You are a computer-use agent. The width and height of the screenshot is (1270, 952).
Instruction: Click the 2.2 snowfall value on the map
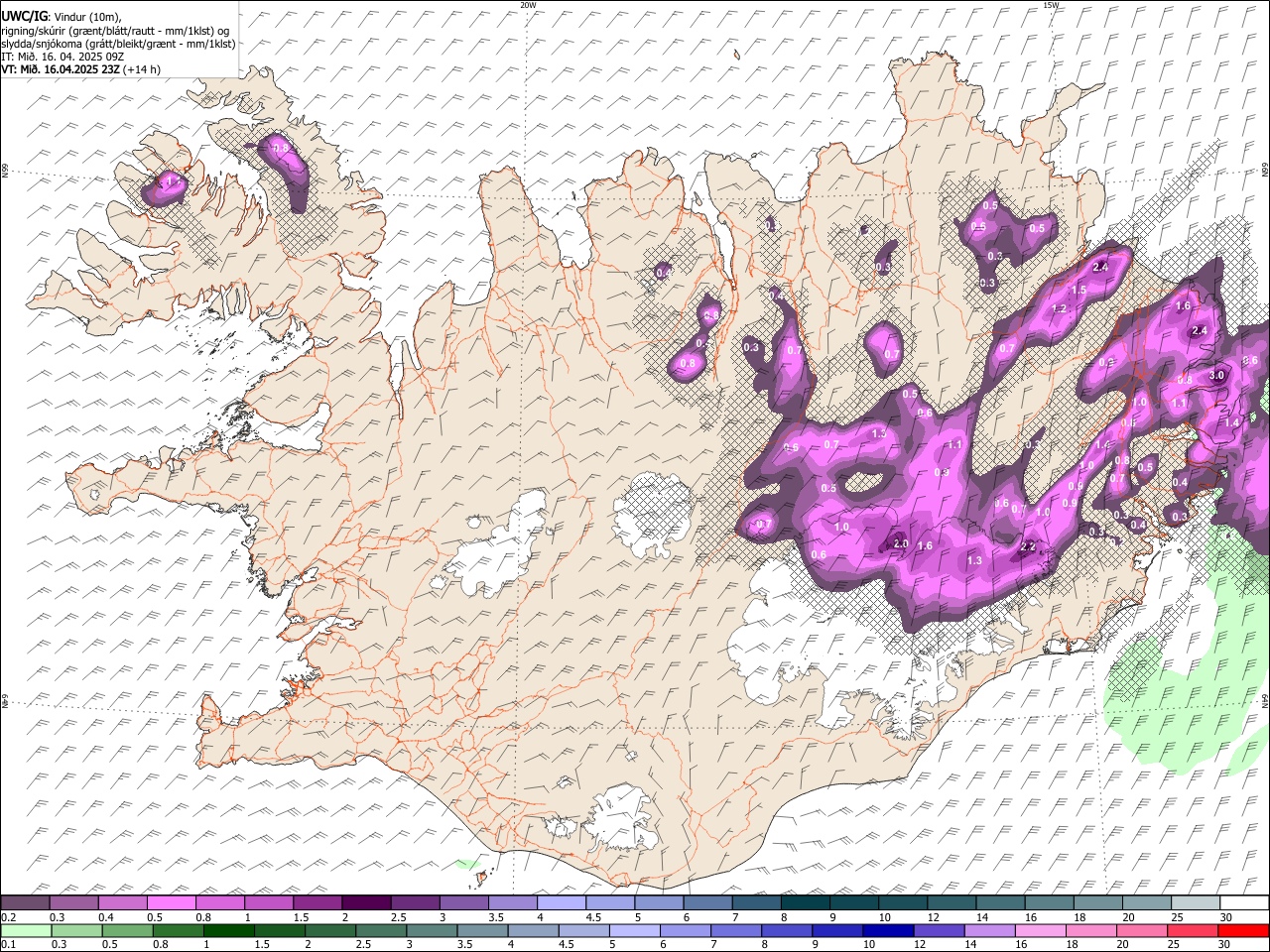1028,547
